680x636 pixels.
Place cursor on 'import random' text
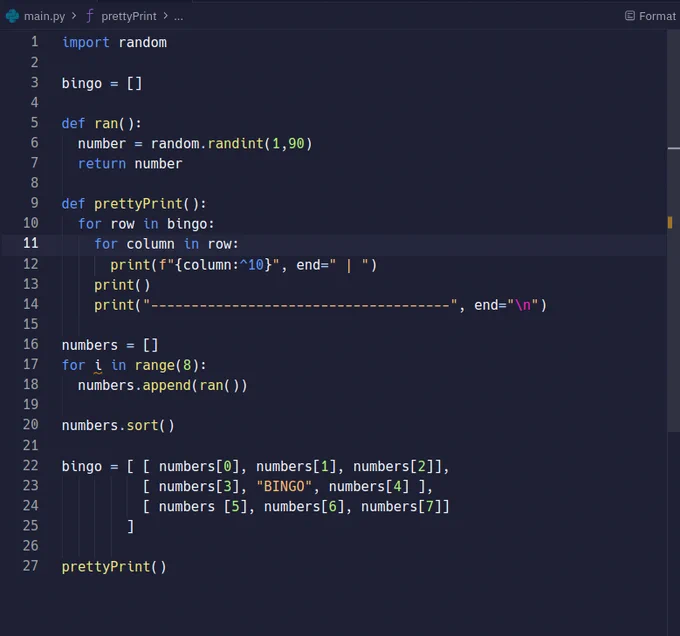click(114, 42)
